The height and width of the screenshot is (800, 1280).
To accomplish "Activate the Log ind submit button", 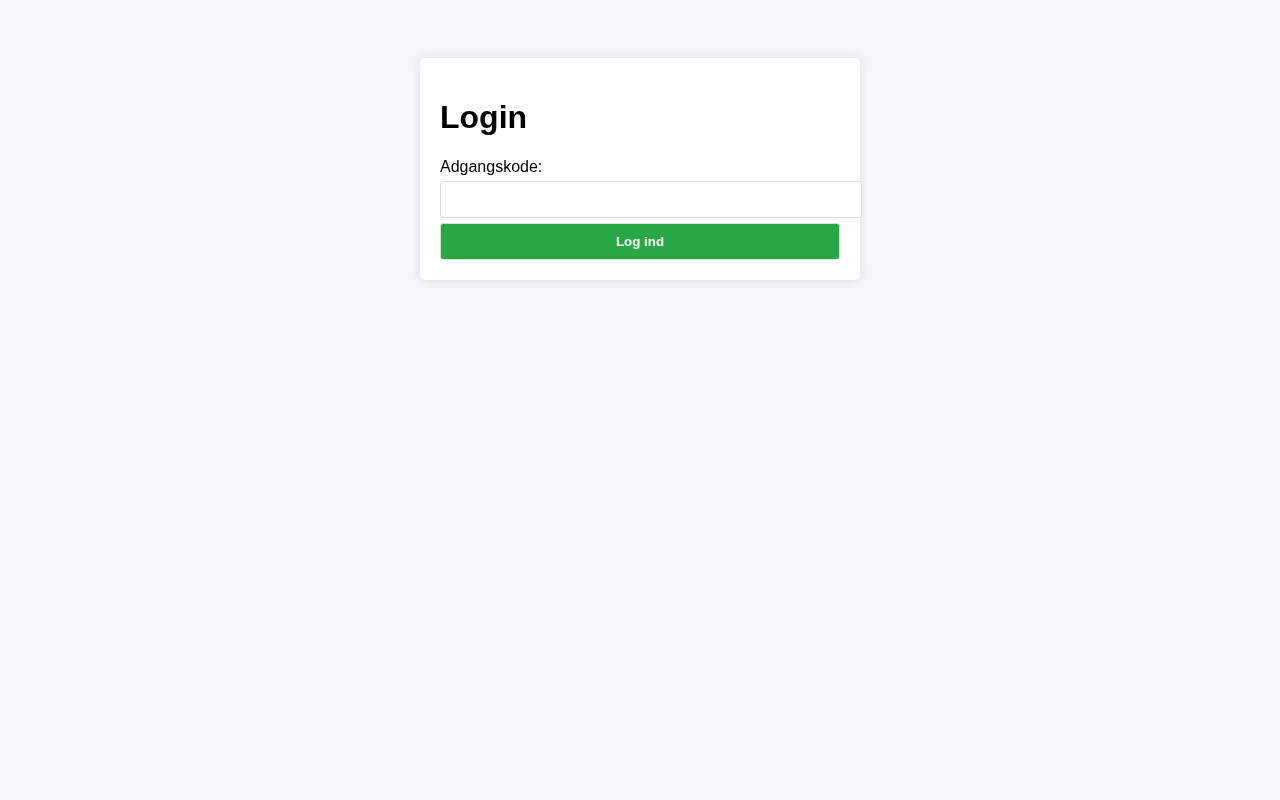I will pos(640,241).
